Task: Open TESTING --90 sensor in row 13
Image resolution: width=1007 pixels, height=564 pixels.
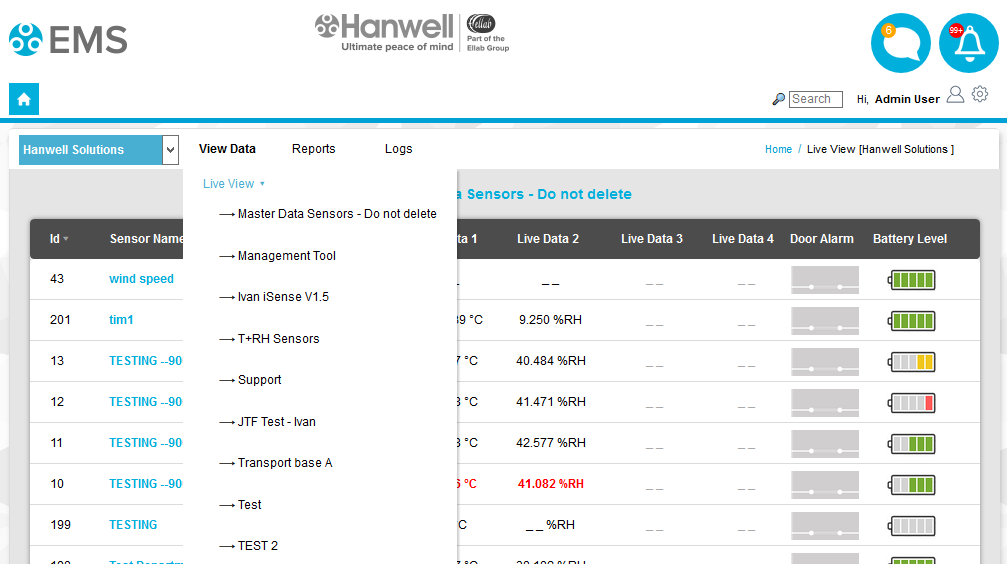Action: tap(146, 361)
